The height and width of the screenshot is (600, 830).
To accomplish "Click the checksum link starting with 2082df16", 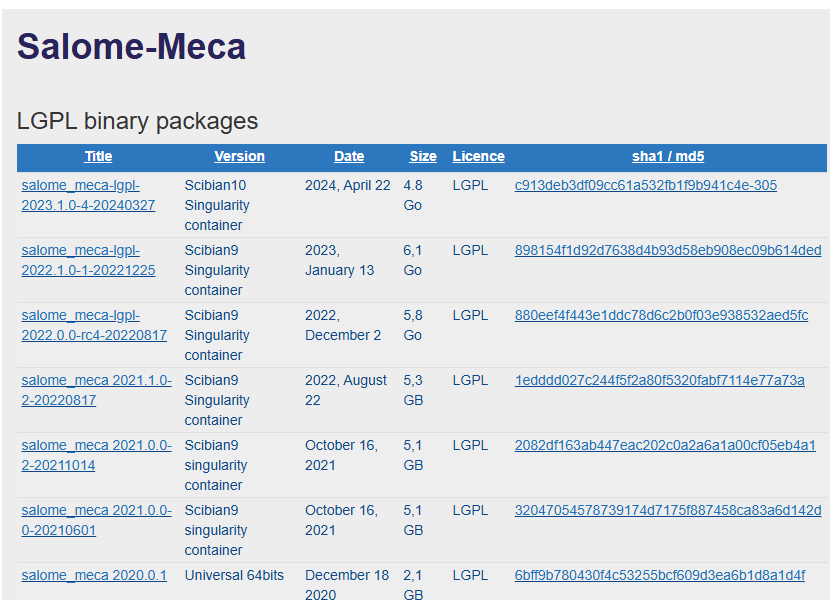I will [x=665, y=445].
